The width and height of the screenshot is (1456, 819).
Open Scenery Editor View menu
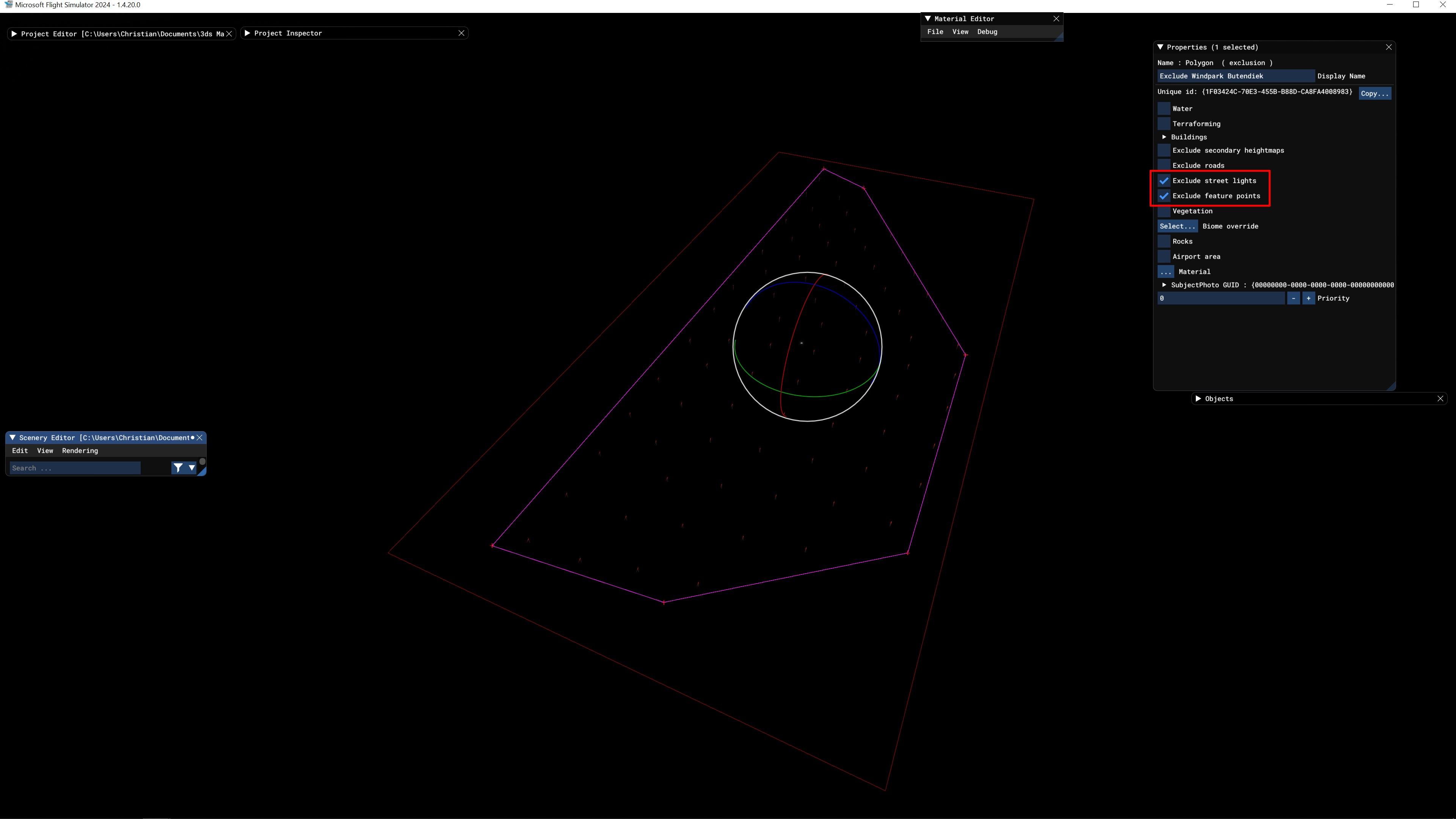[x=45, y=450]
